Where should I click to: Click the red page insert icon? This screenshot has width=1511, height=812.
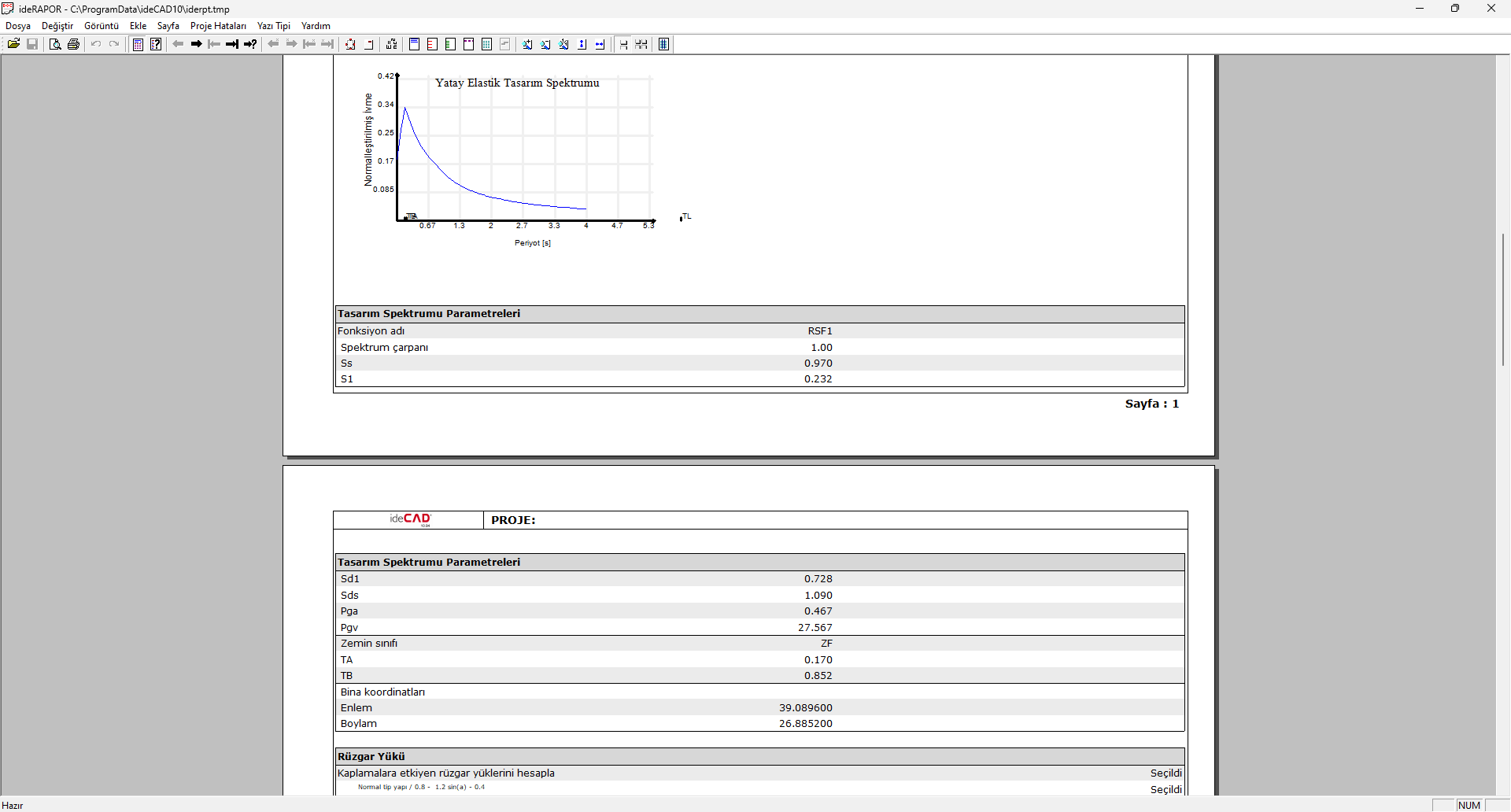click(350, 44)
